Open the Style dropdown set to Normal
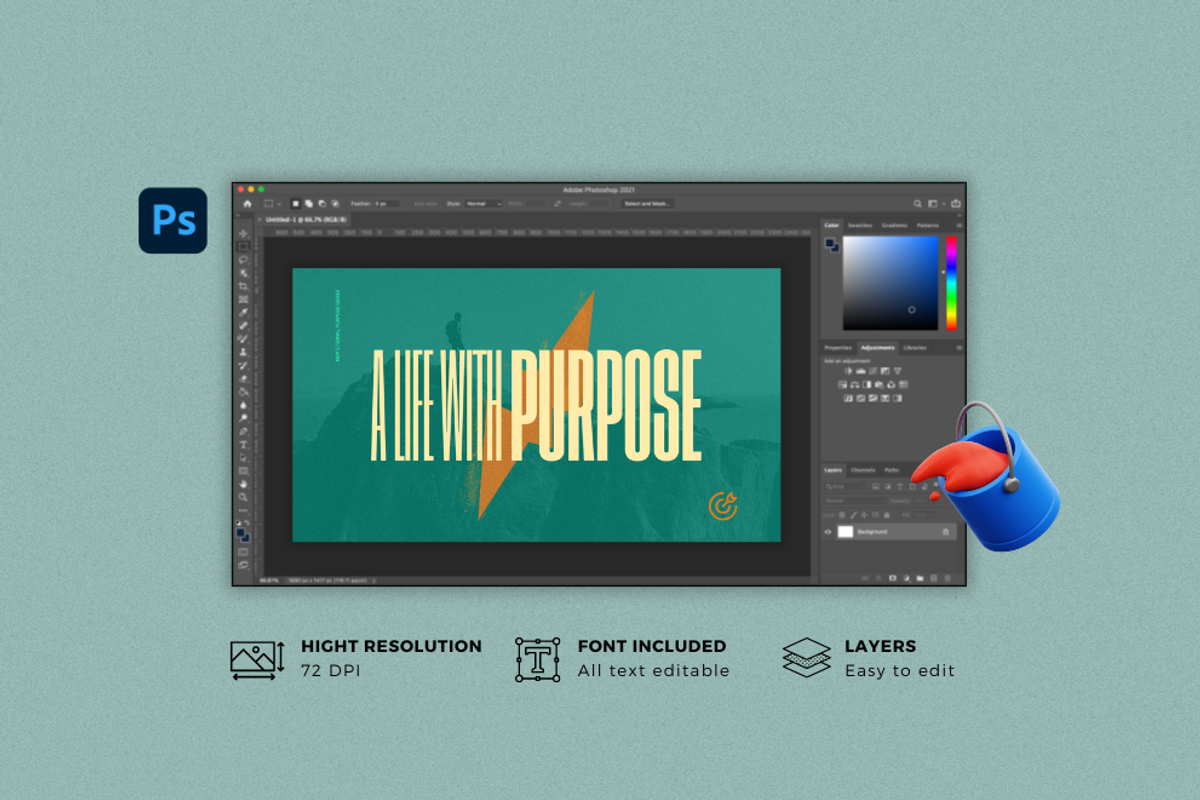 point(483,204)
